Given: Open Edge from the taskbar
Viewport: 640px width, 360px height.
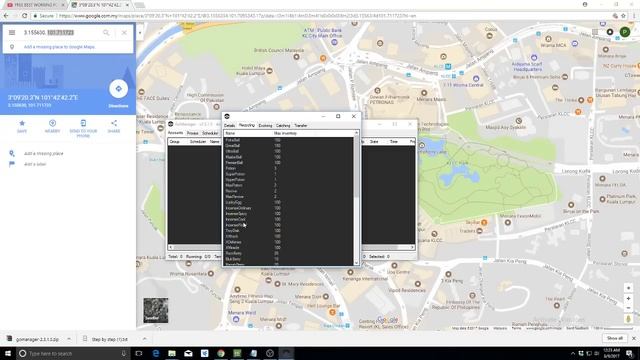Looking at the screenshot, I should coord(156,353).
